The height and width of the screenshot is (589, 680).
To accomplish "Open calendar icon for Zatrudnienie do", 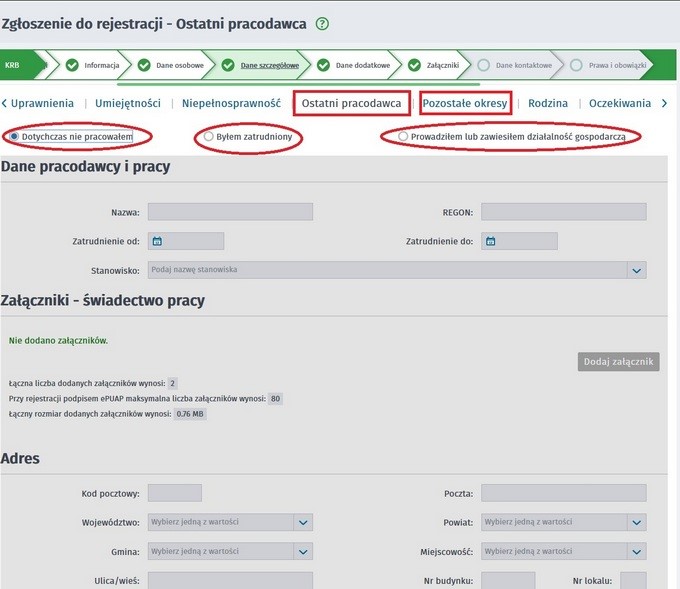I will [490, 241].
